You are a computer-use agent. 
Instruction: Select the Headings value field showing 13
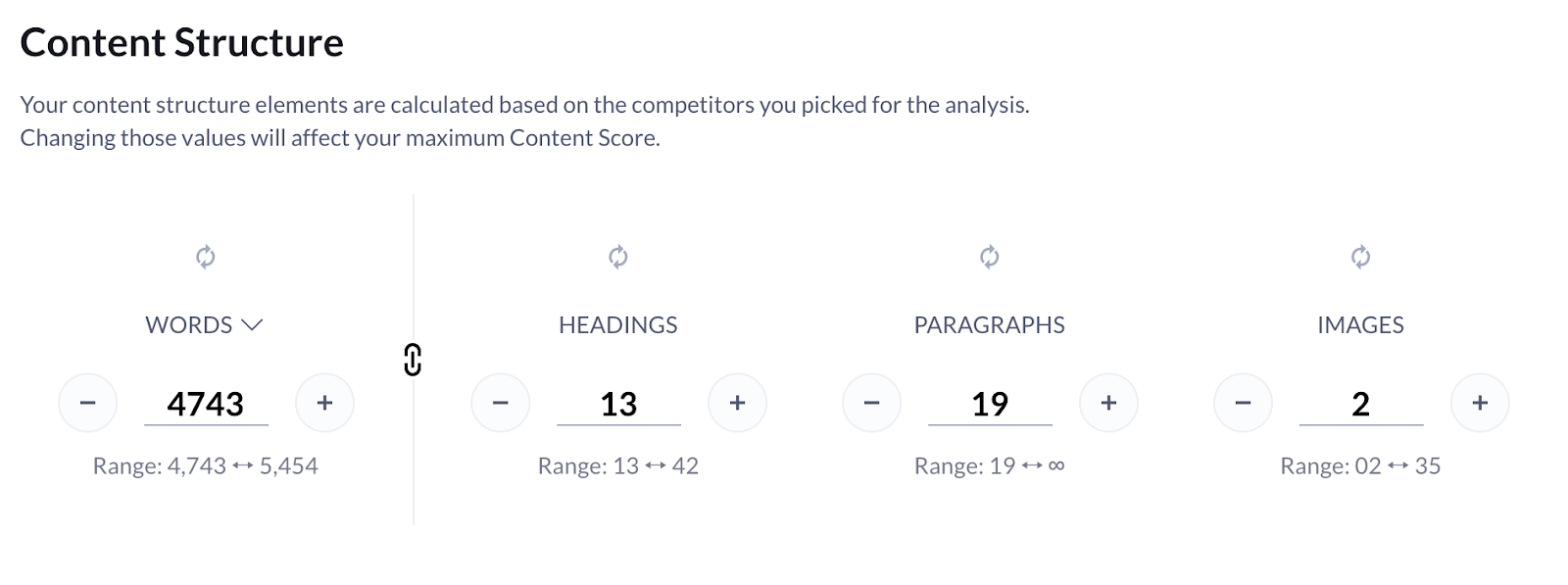point(618,402)
